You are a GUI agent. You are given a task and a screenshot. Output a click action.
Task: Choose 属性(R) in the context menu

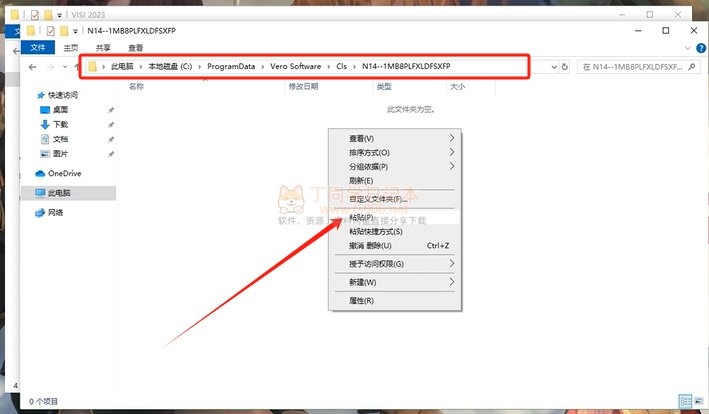coord(395,301)
